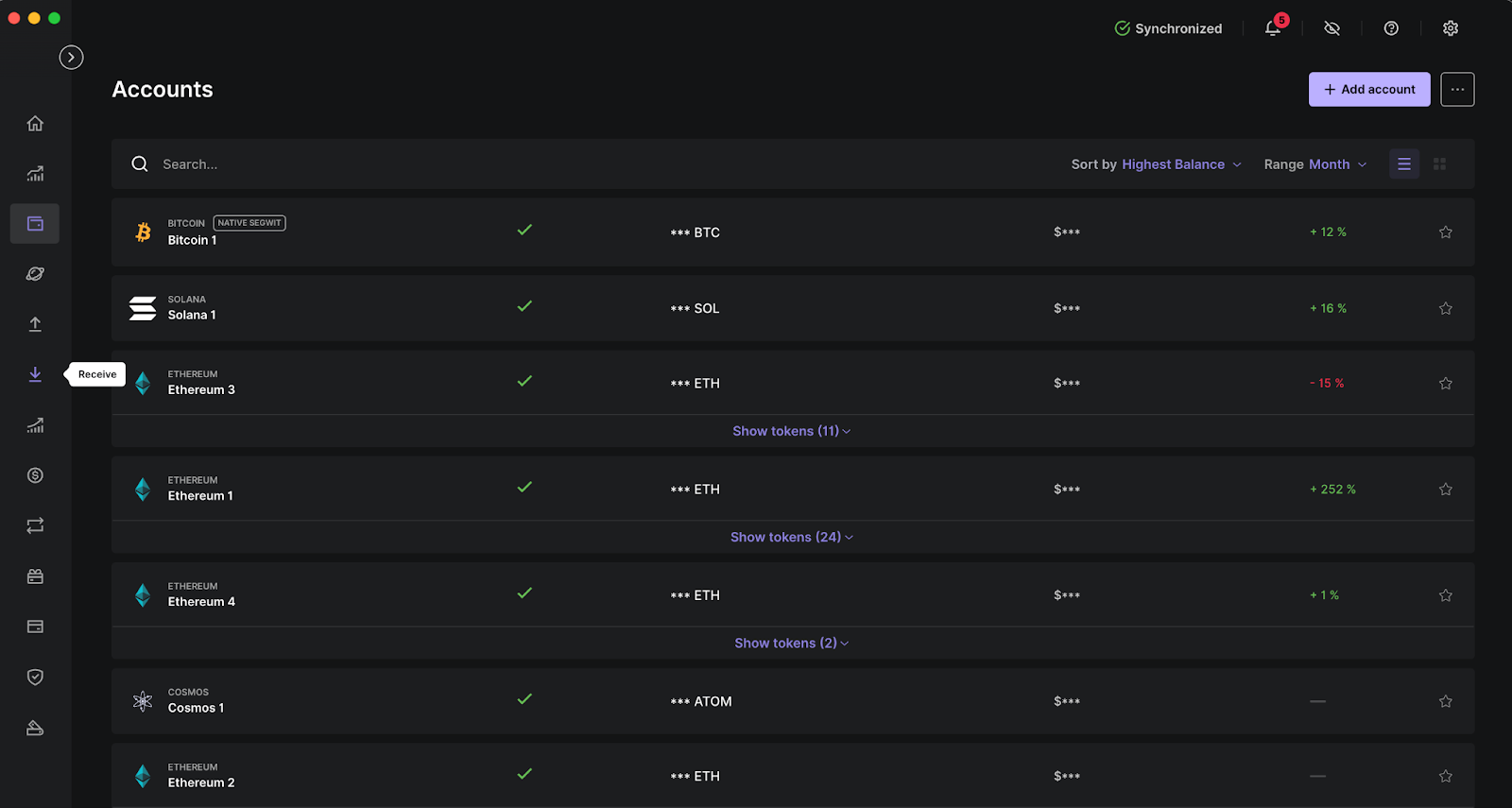
Task: Go to Home dashboard icon
Action: (35, 124)
